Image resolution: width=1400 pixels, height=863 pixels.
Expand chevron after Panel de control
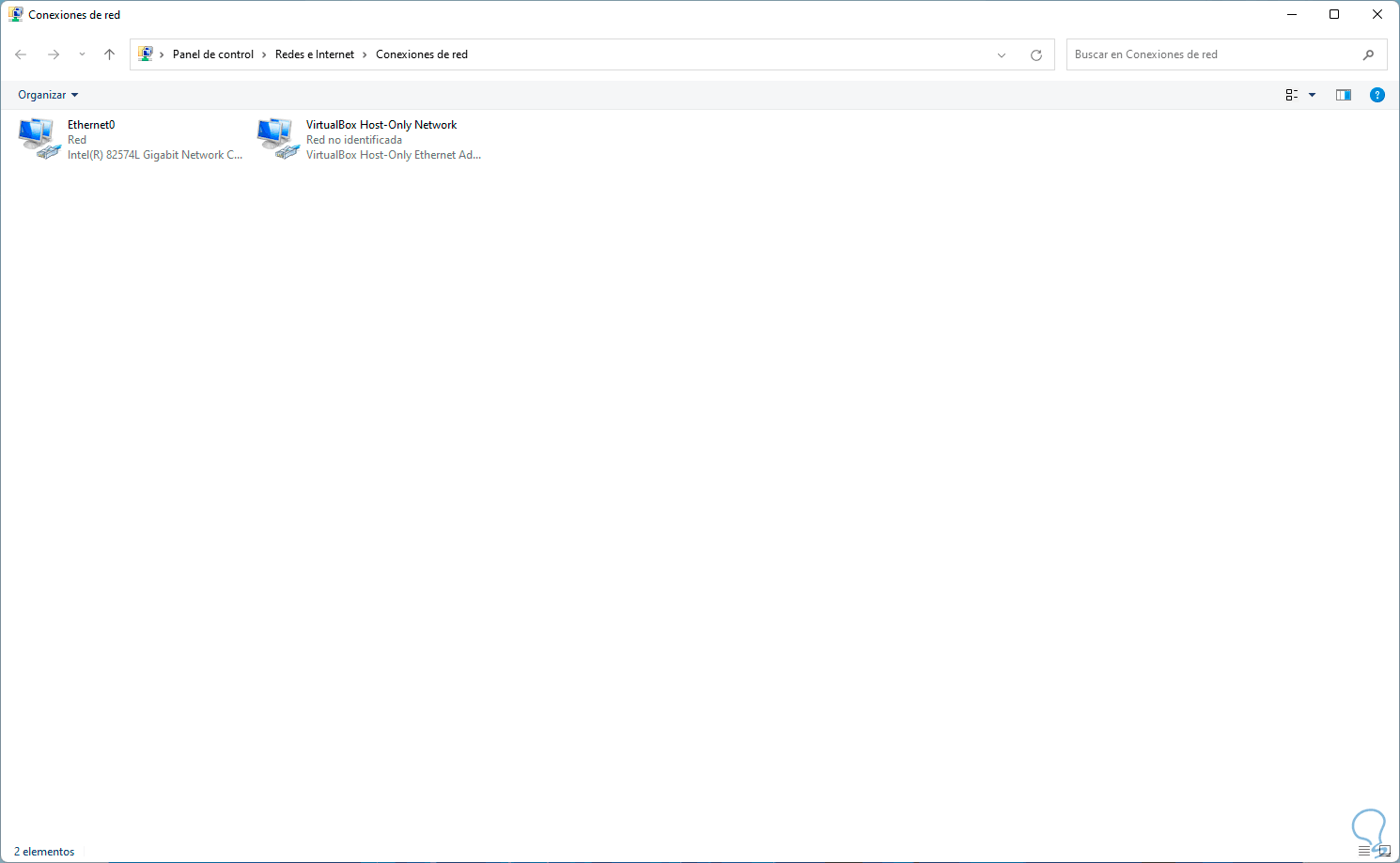[x=264, y=54]
